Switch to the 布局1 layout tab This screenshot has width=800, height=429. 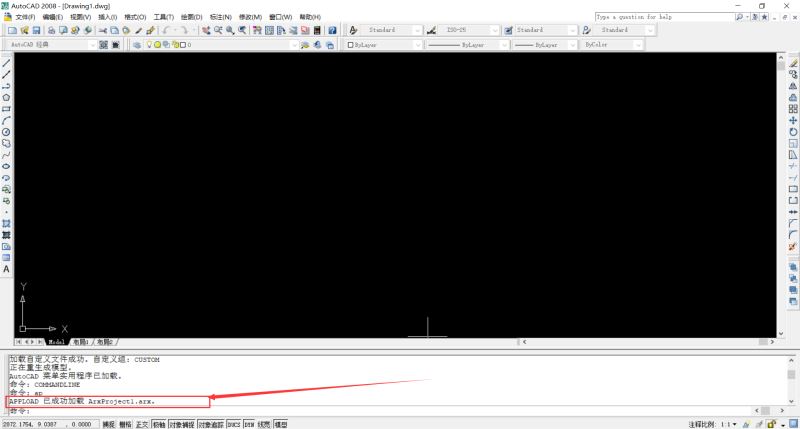click(x=81, y=342)
